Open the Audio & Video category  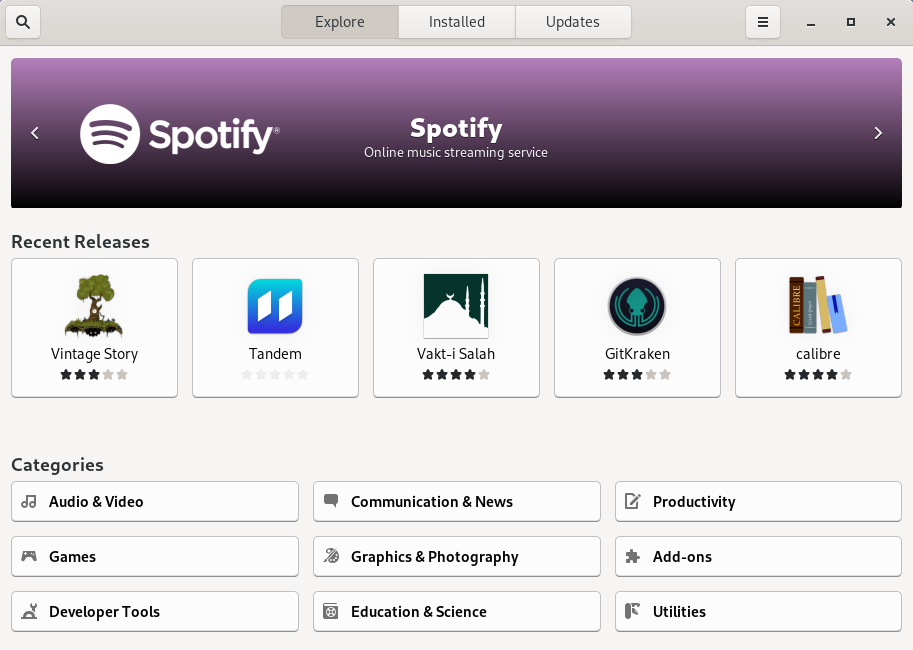155,502
